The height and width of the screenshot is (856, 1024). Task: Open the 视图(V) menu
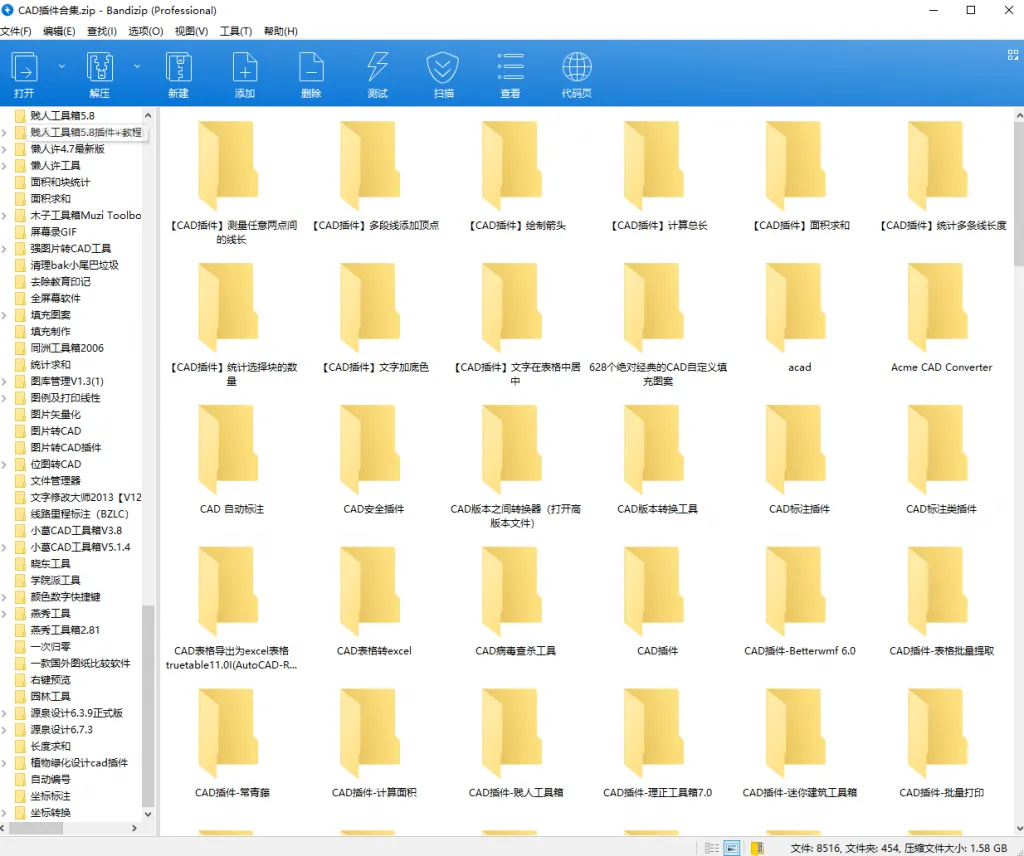coord(191,31)
